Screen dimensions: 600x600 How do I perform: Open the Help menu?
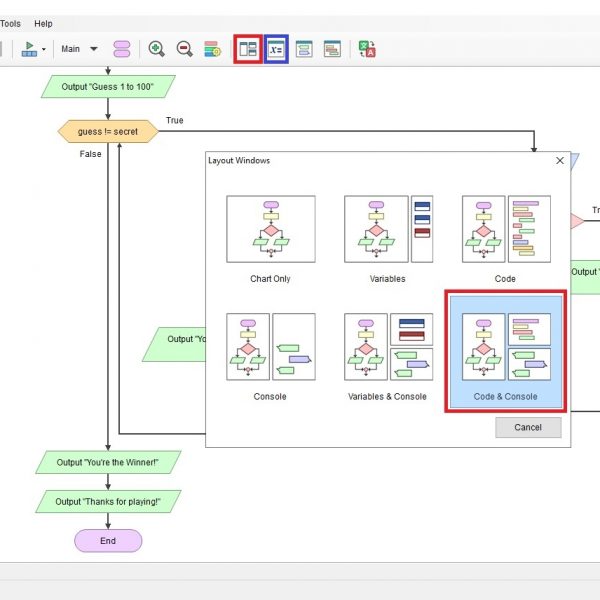(43, 23)
